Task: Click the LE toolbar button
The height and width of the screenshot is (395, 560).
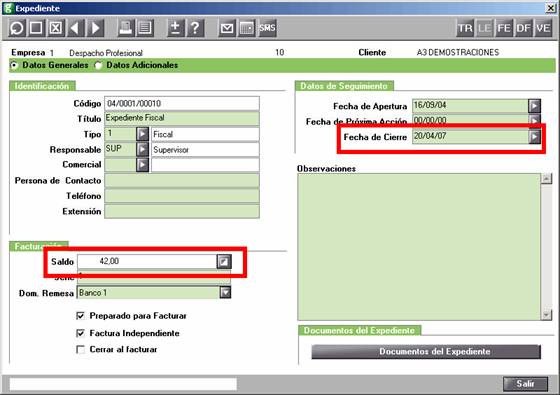Action: [x=484, y=28]
